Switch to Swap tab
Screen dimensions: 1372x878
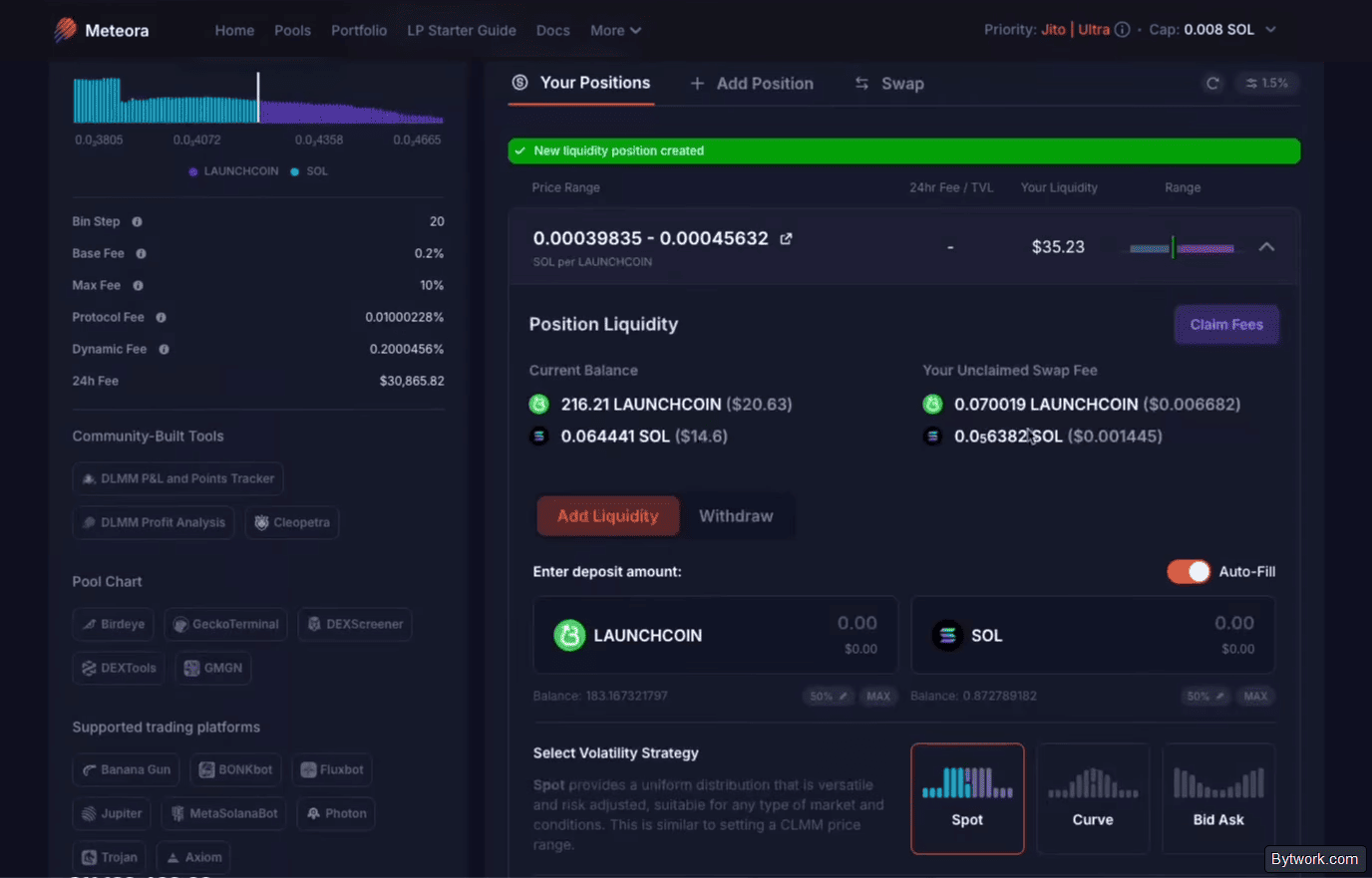889,84
